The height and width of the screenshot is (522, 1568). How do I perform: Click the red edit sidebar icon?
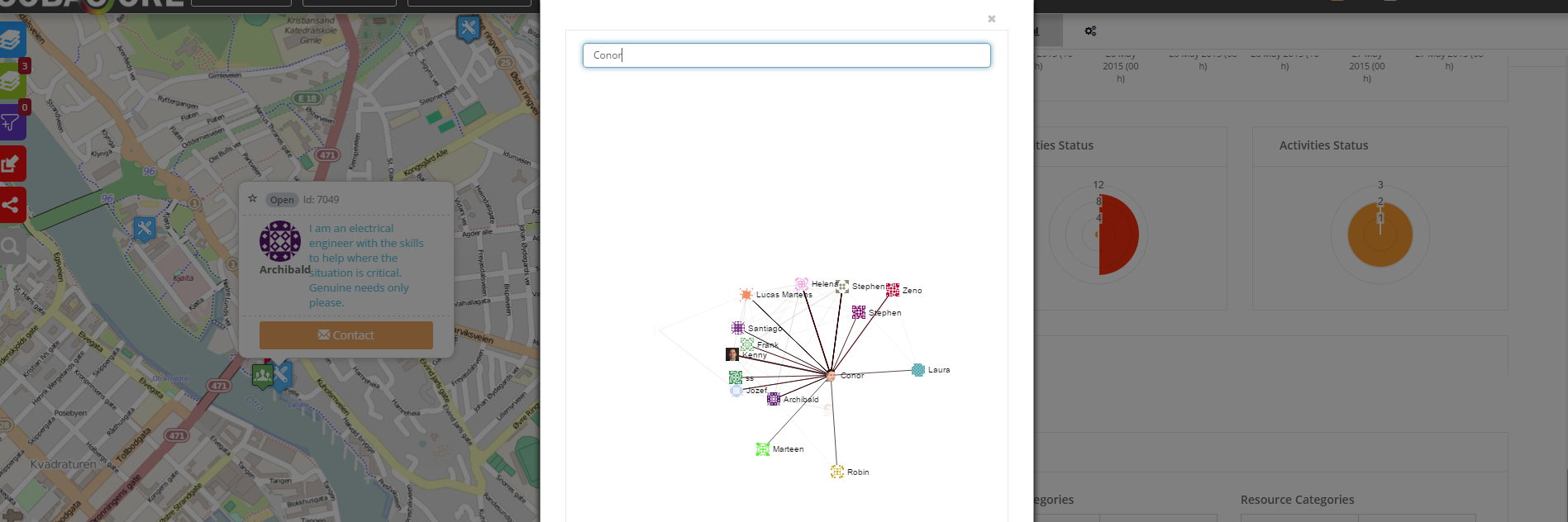pos(12,164)
